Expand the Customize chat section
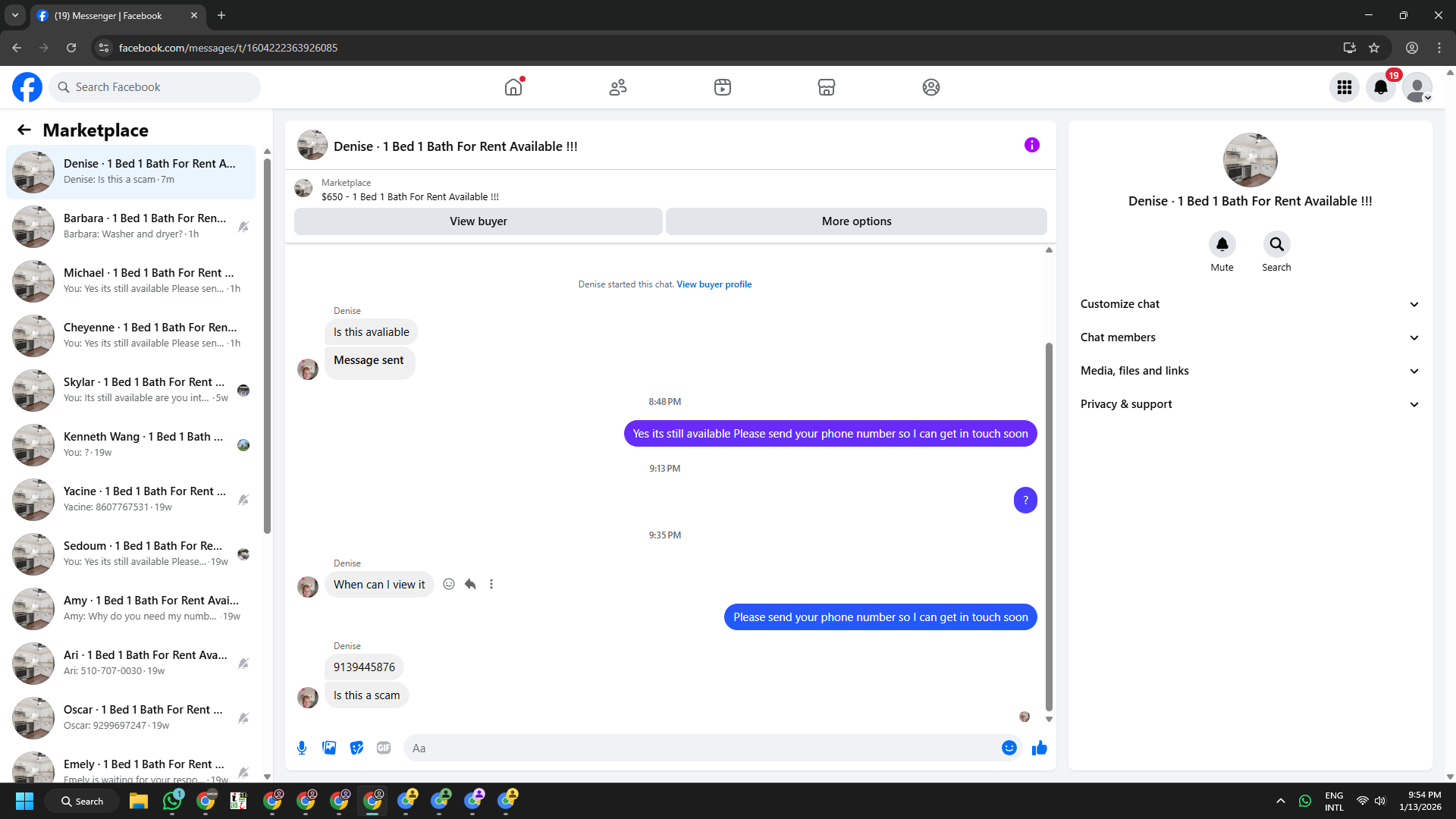The width and height of the screenshot is (1456, 819). (x=1249, y=304)
